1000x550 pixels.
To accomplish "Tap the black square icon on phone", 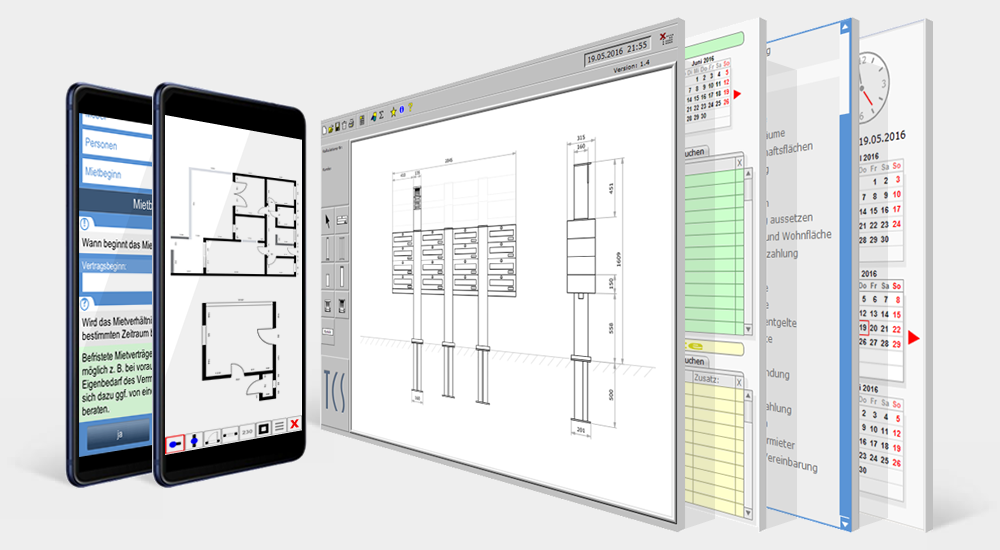I will pyautogui.click(x=264, y=429).
